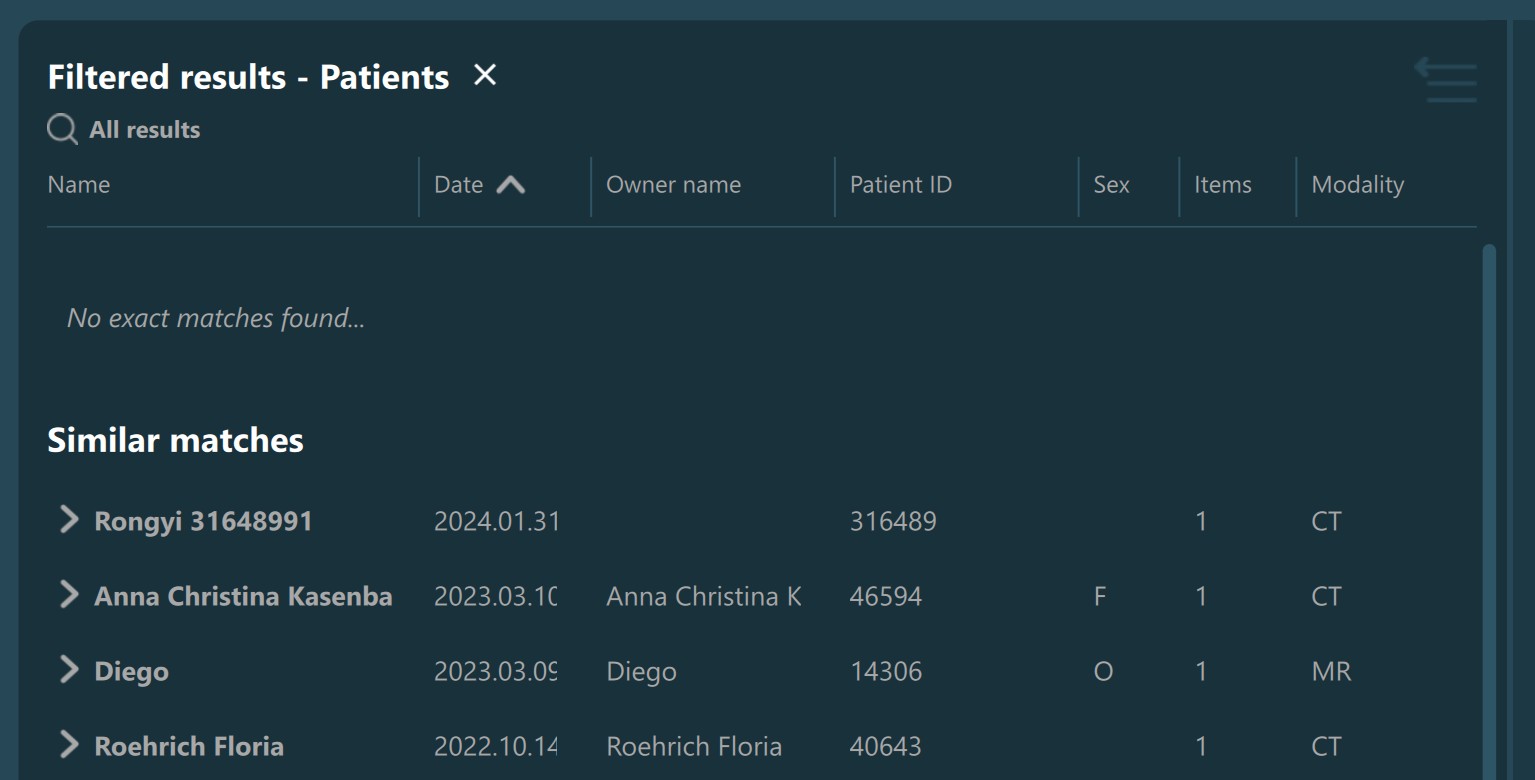Close the Filtered results panel with the X icon
The height and width of the screenshot is (780, 1535).
point(485,75)
